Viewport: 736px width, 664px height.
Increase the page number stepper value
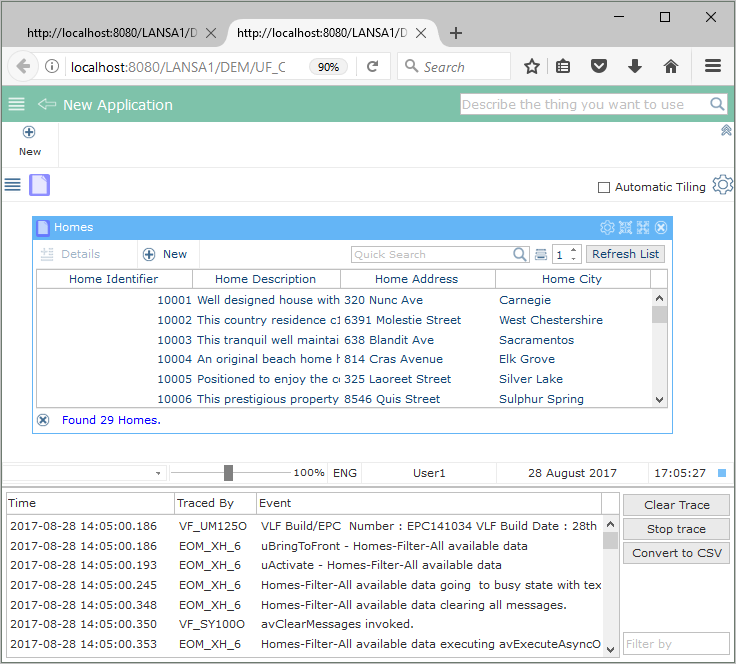[574, 250]
